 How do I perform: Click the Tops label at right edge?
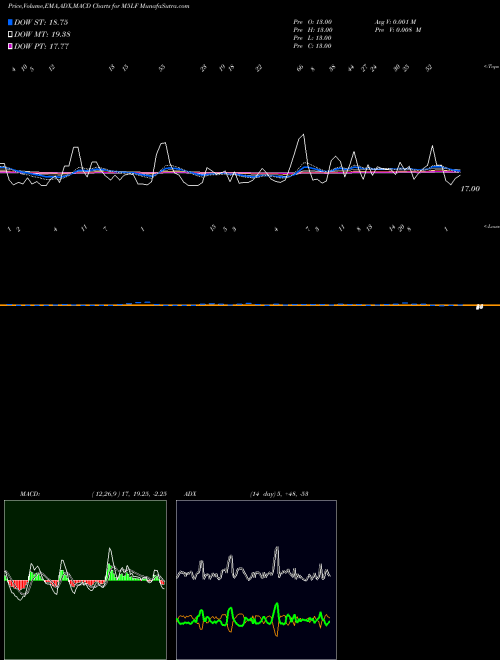492,67
